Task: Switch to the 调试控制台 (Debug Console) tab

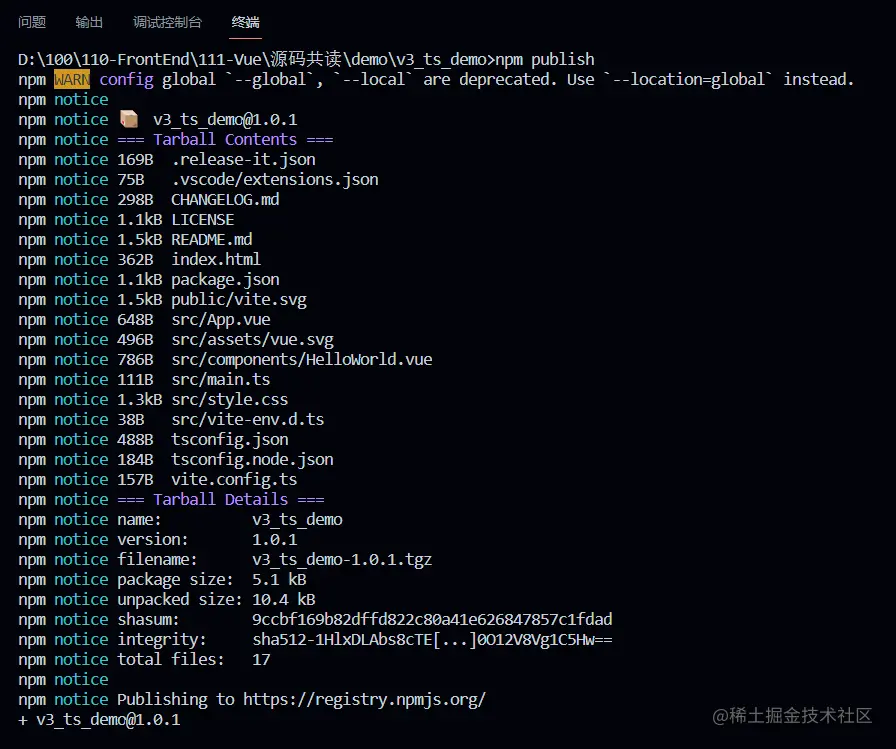Action: [x=167, y=22]
